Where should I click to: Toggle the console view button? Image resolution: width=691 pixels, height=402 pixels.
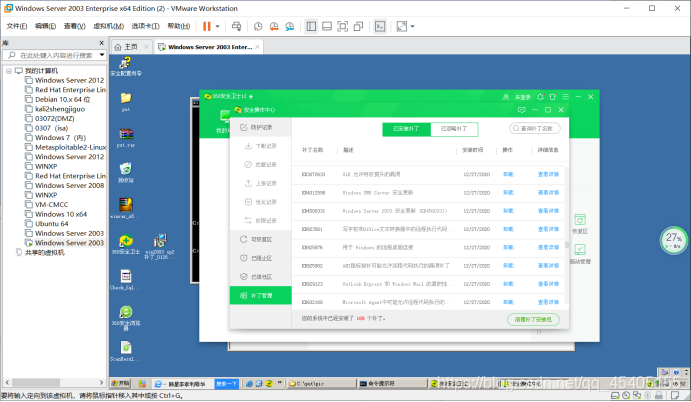[x=379, y=26]
